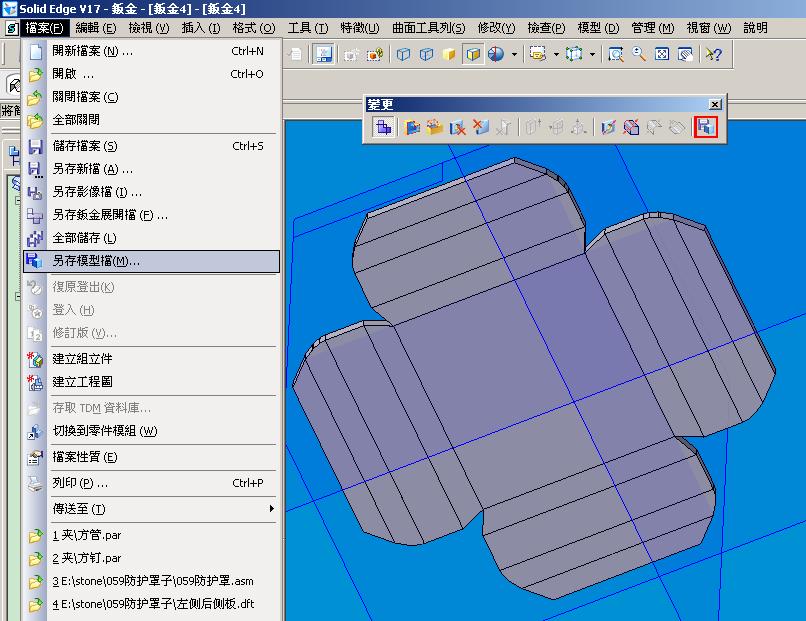Open recent file 左侧后侧板.dft
Image resolution: width=806 pixels, height=621 pixels.
tap(152, 604)
